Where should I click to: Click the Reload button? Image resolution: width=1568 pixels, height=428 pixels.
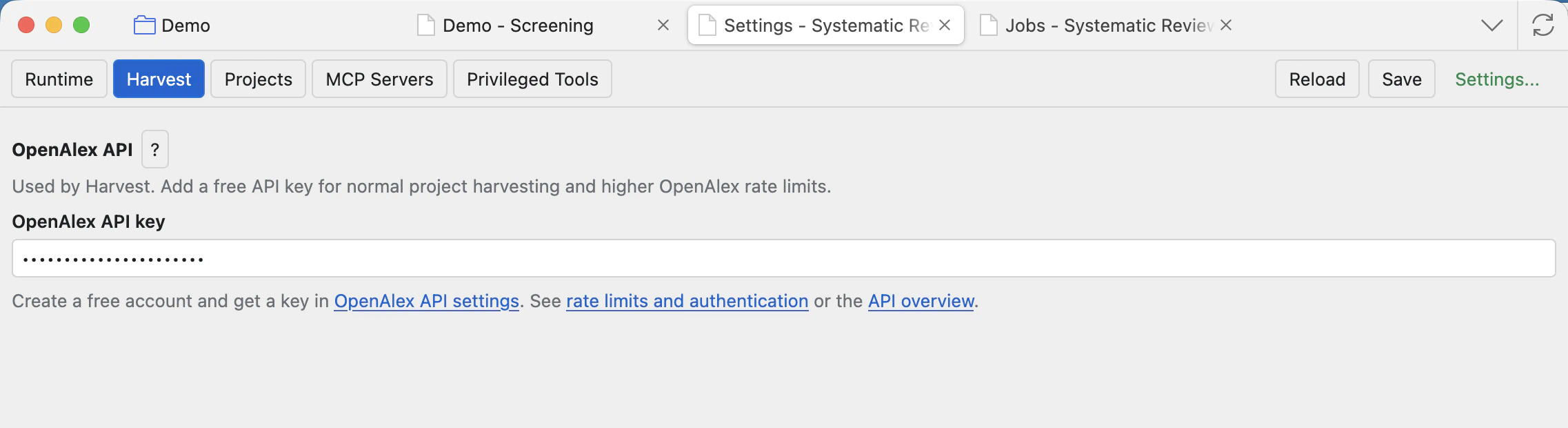1317,79
